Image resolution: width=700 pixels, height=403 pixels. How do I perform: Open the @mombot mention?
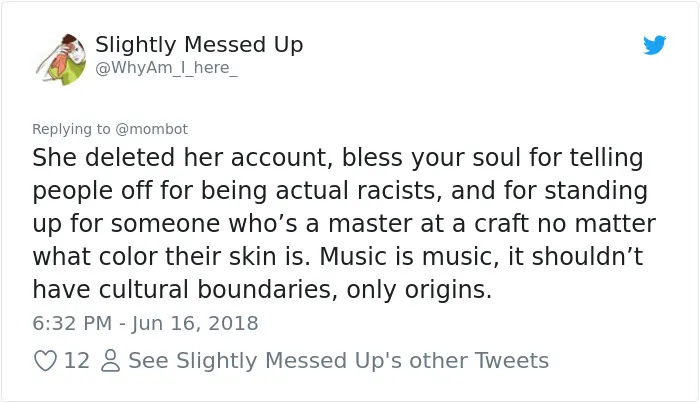click(x=151, y=129)
